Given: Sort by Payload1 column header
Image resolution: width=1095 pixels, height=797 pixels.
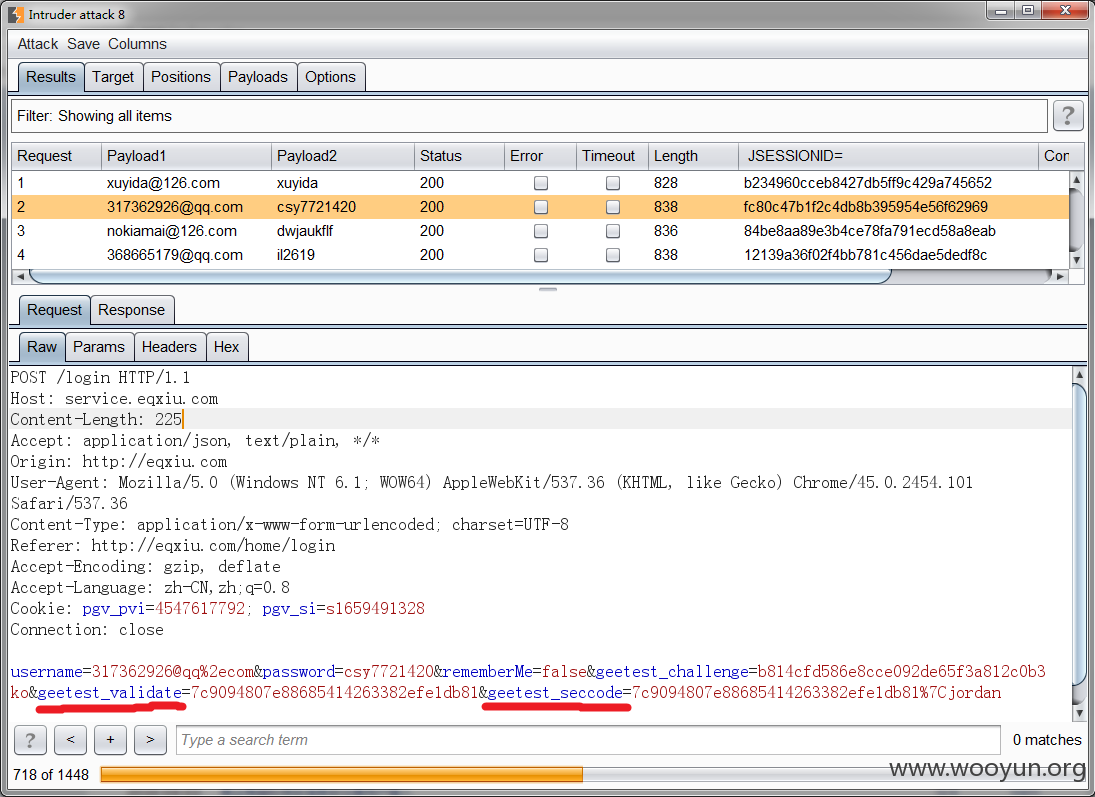Looking at the screenshot, I should tap(186, 156).
